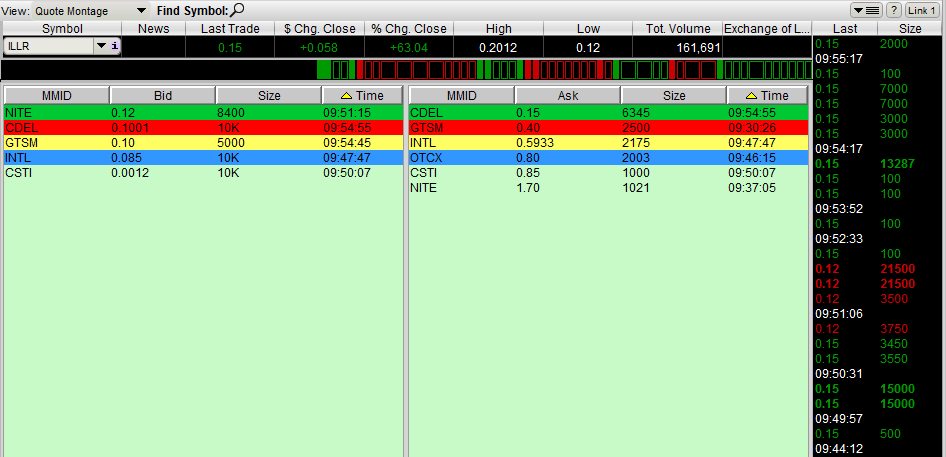
Task: Click into the ILLR symbol input field
Action: coord(49,46)
